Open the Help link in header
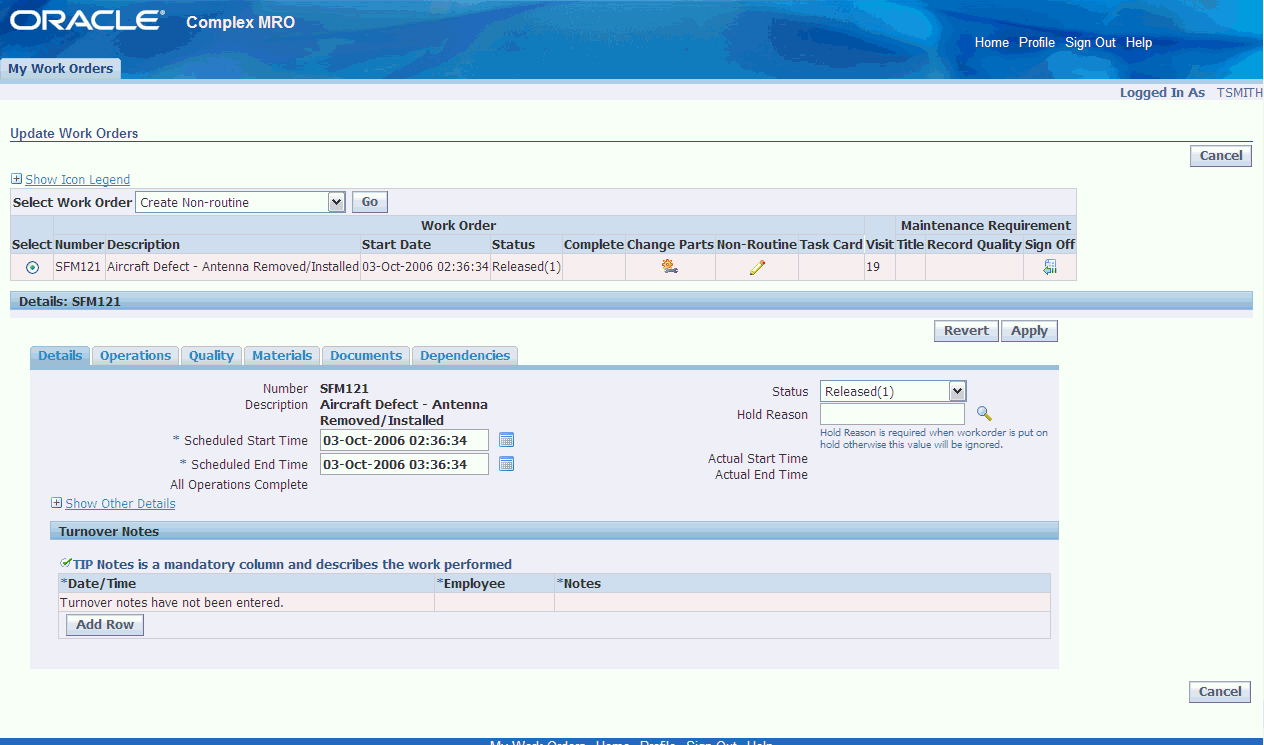Screen dimensions: 1264x745 pos(1139,43)
